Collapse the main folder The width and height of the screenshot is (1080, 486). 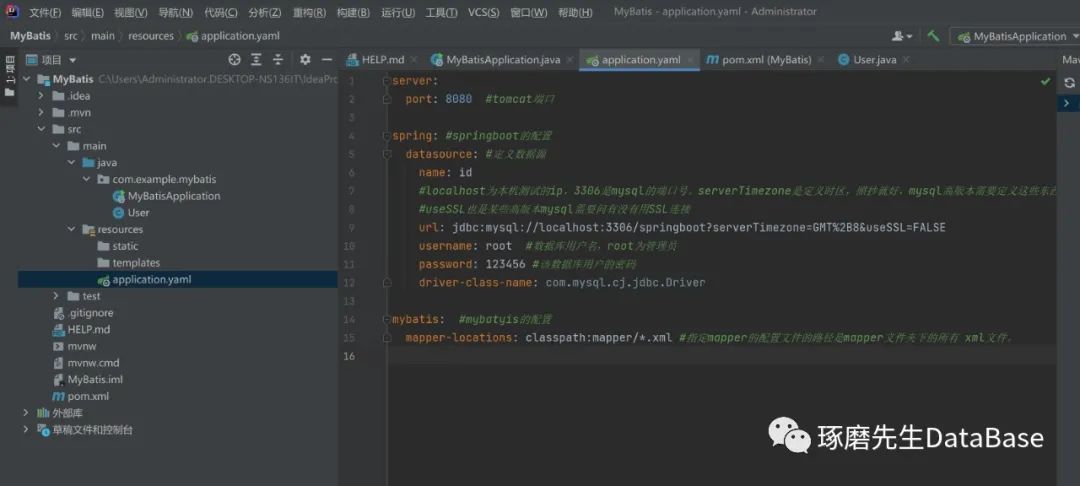[x=56, y=146]
